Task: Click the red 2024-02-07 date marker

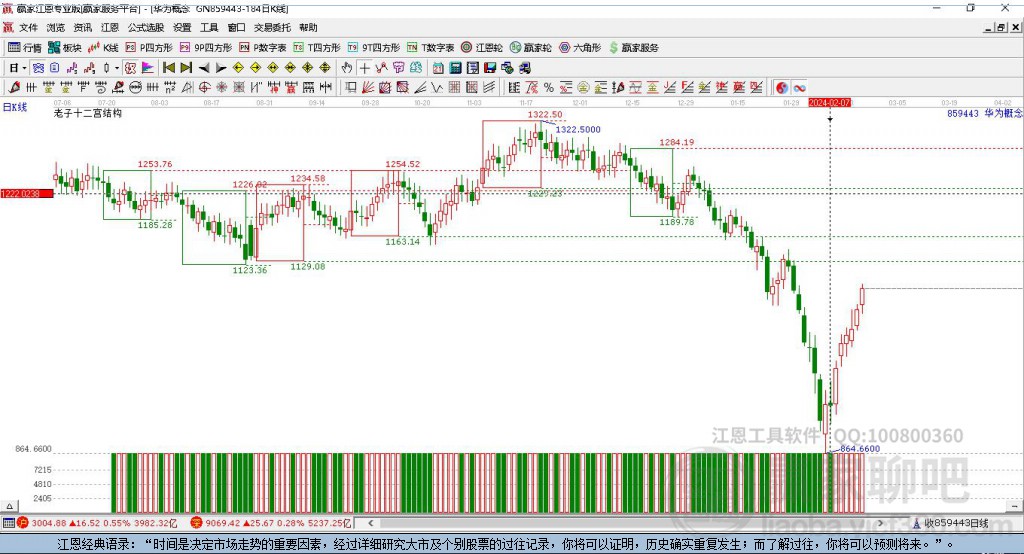Action: (x=829, y=102)
